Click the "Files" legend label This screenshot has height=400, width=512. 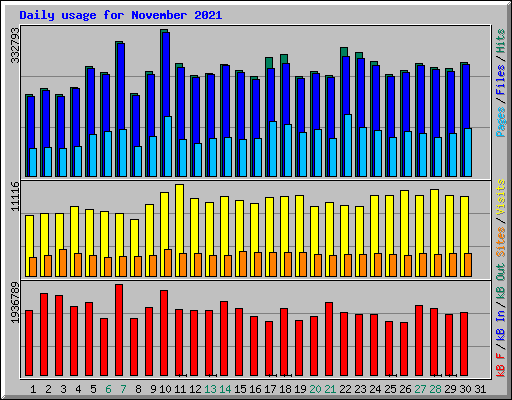point(501,80)
